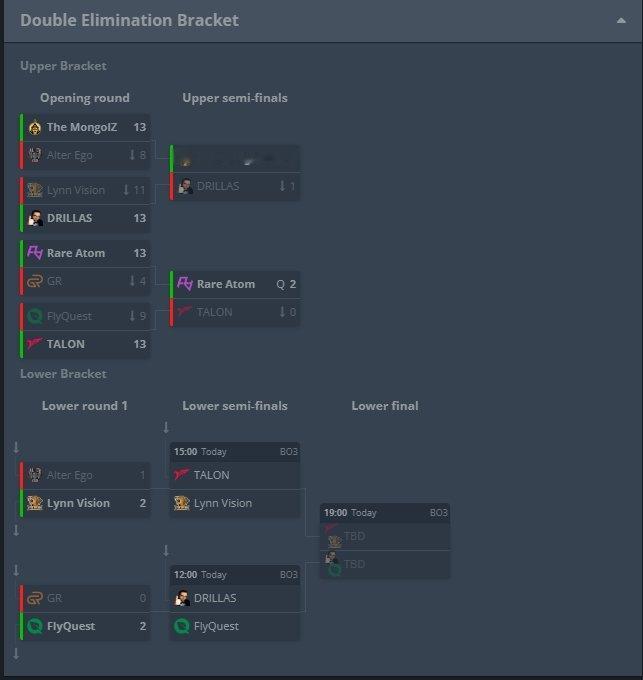Click Alter Ego logo in lower round 1

(35, 475)
